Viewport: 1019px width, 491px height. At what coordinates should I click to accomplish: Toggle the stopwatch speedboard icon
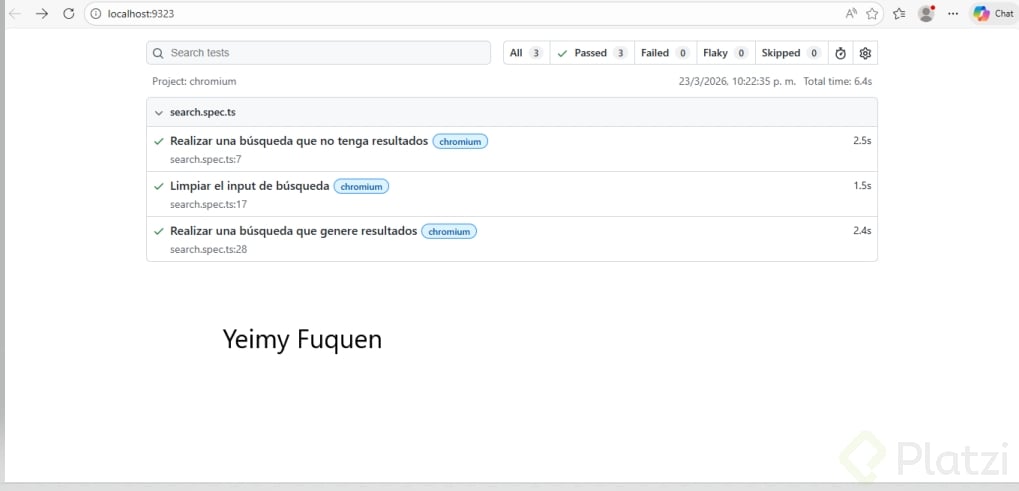(840, 53)
